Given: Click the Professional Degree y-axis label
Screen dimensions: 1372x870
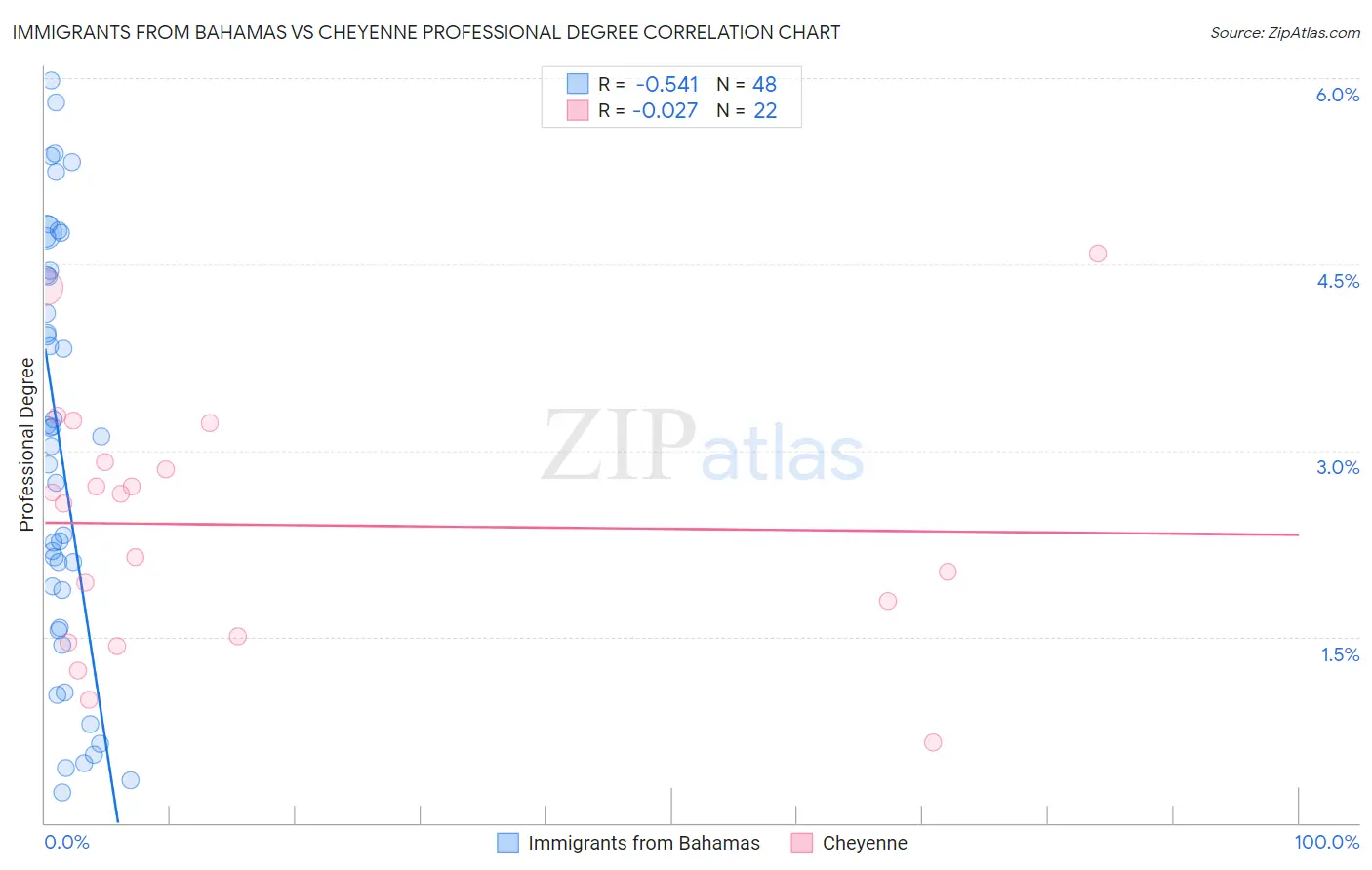Looking at the screenshot, I should click(27, 445).
